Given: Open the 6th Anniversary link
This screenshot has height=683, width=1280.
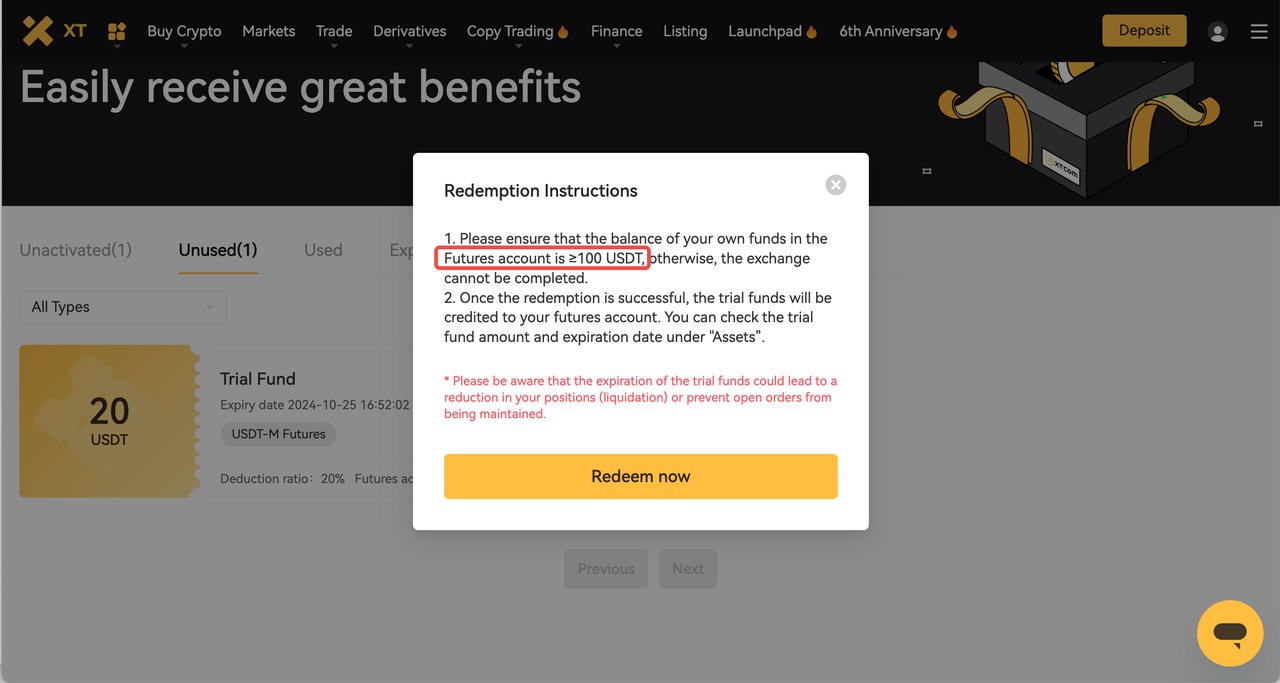Looking at the screenshot, I should pyautogui.click(x=897, y=31).
